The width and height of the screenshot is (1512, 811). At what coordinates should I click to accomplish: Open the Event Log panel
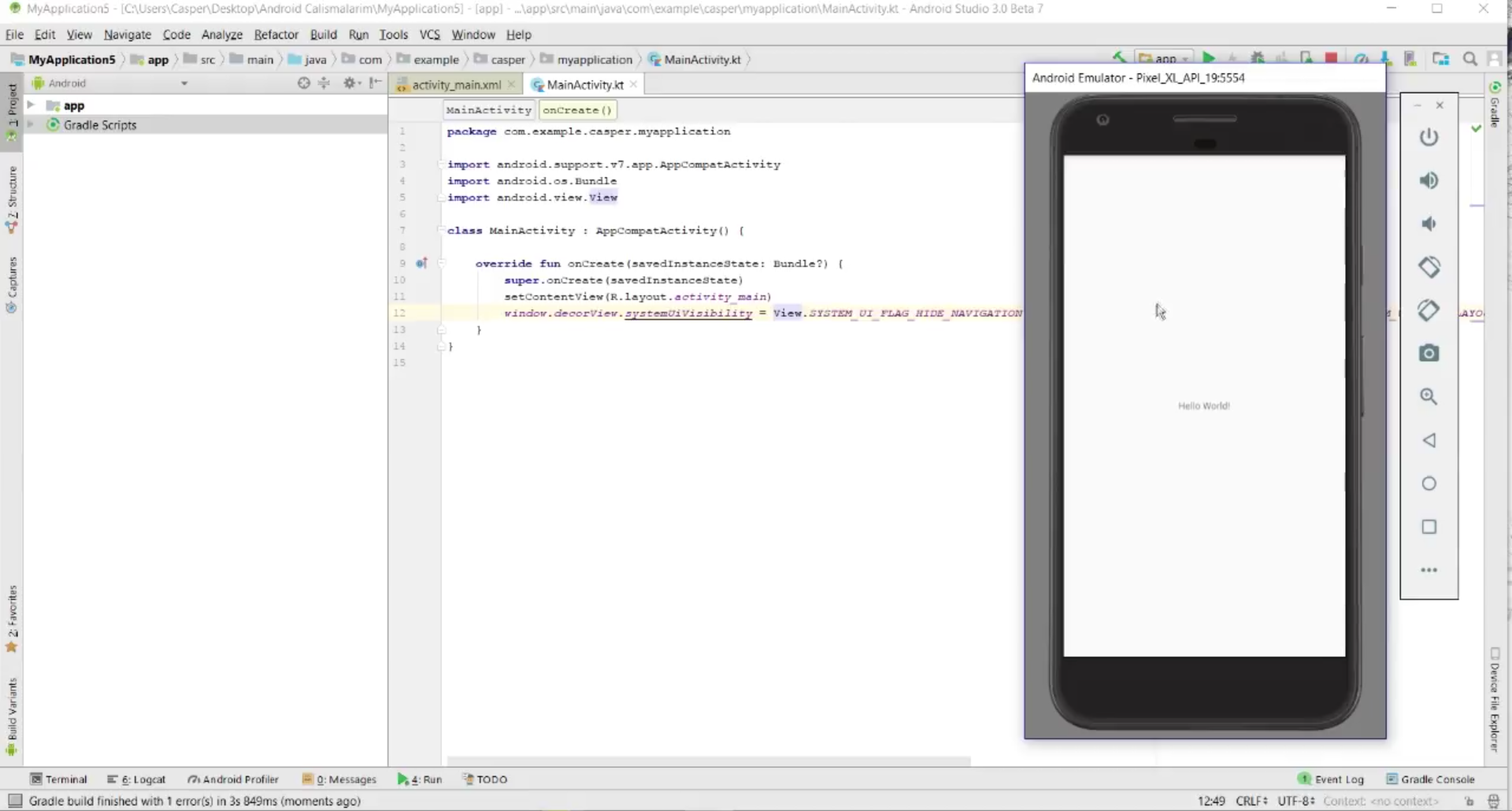(1331, 780)
